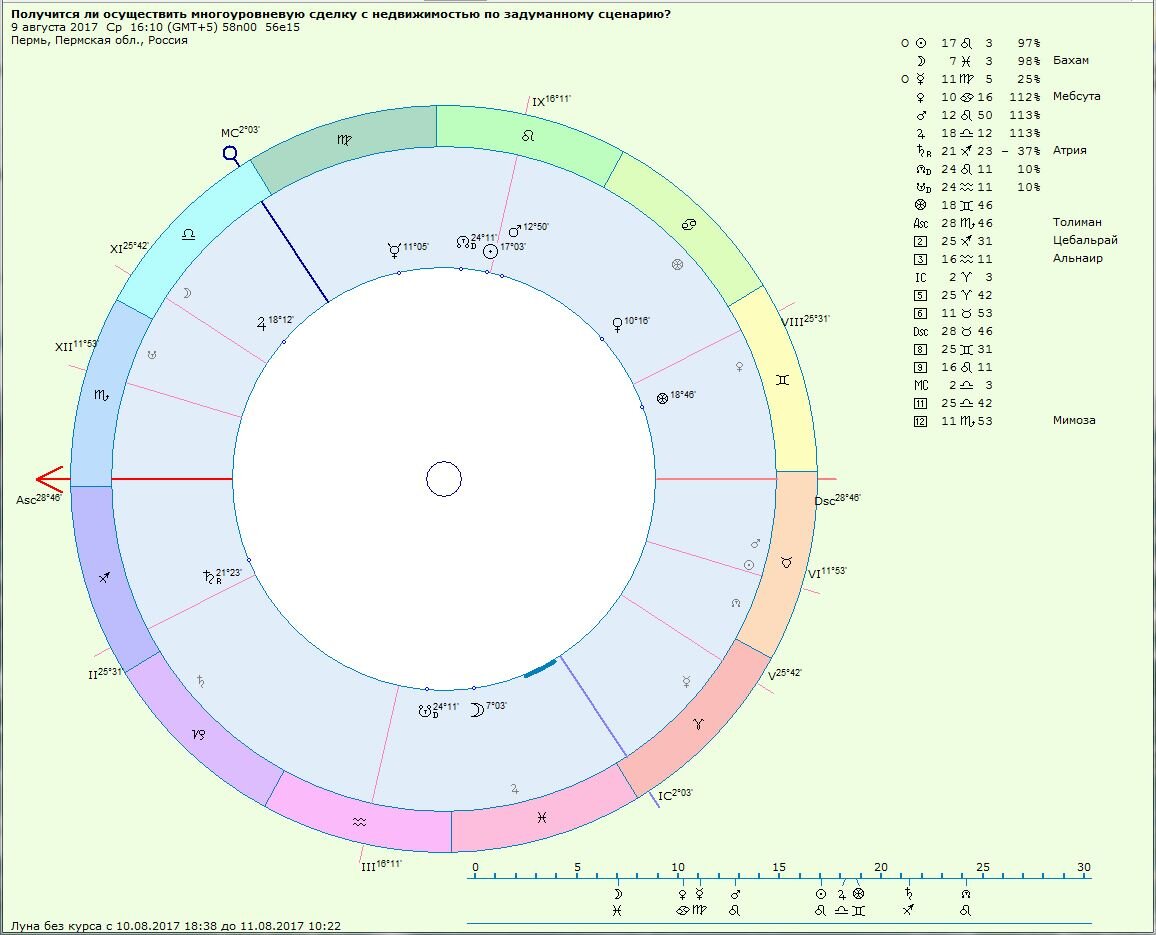Select the Scorpio sign segment
Viewport: 1156px width, 935px height.
101,395
